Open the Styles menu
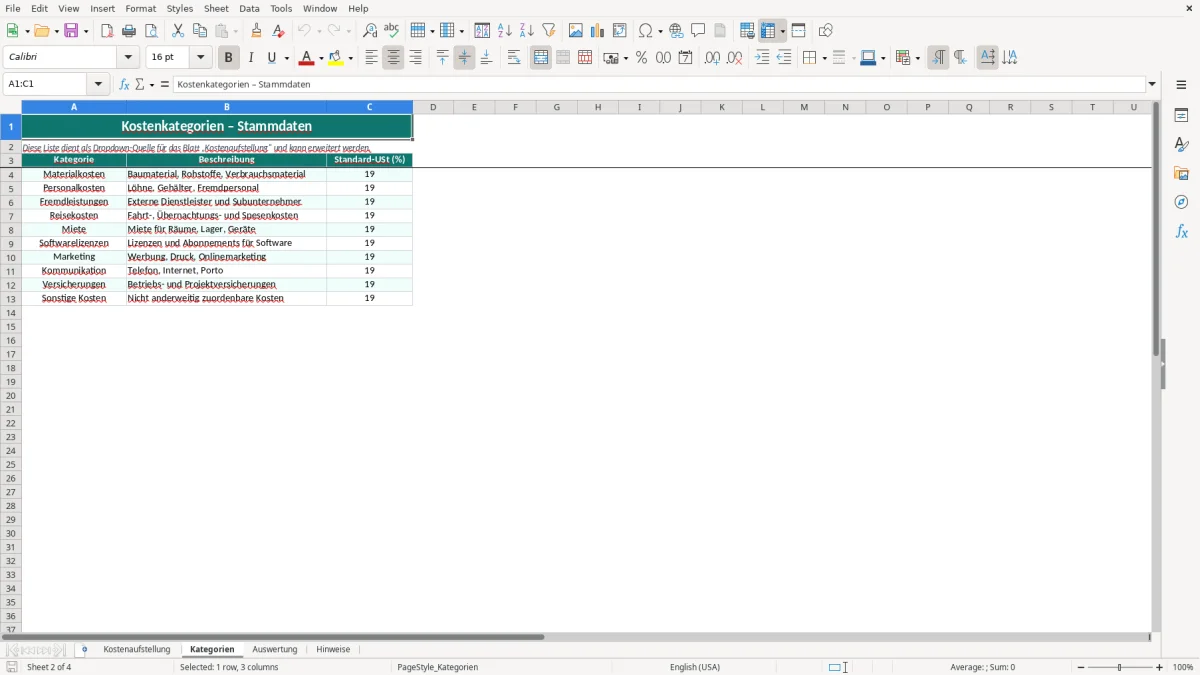 180,8
